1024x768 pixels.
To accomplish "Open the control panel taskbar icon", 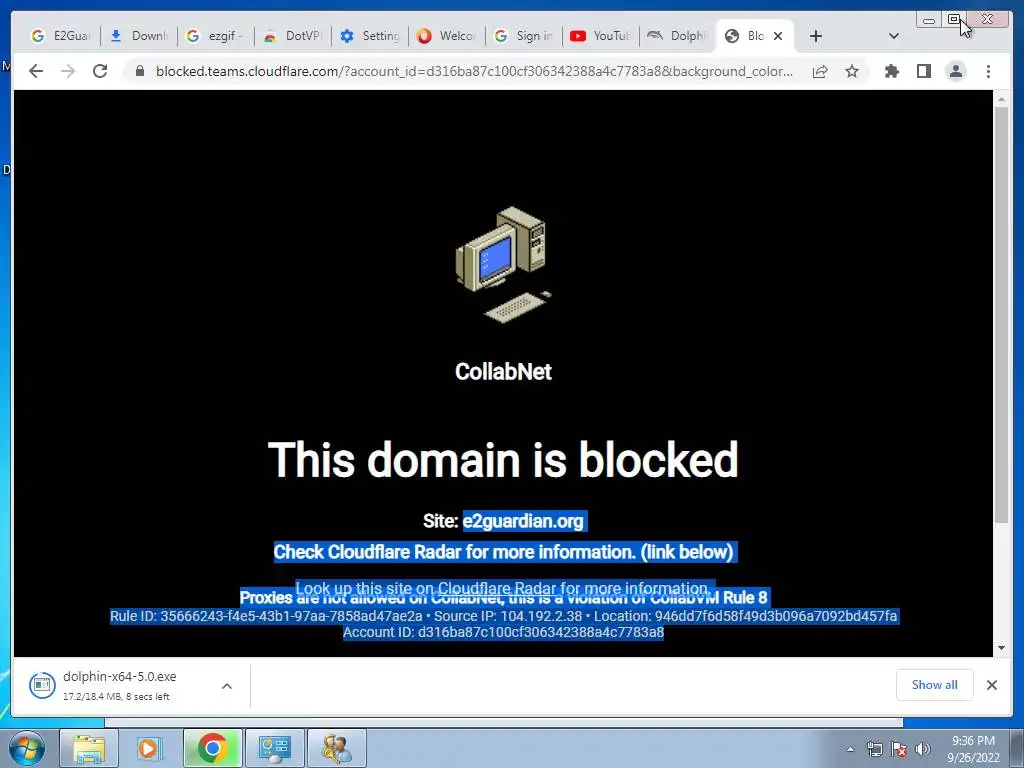I will [x=274, y=748].
